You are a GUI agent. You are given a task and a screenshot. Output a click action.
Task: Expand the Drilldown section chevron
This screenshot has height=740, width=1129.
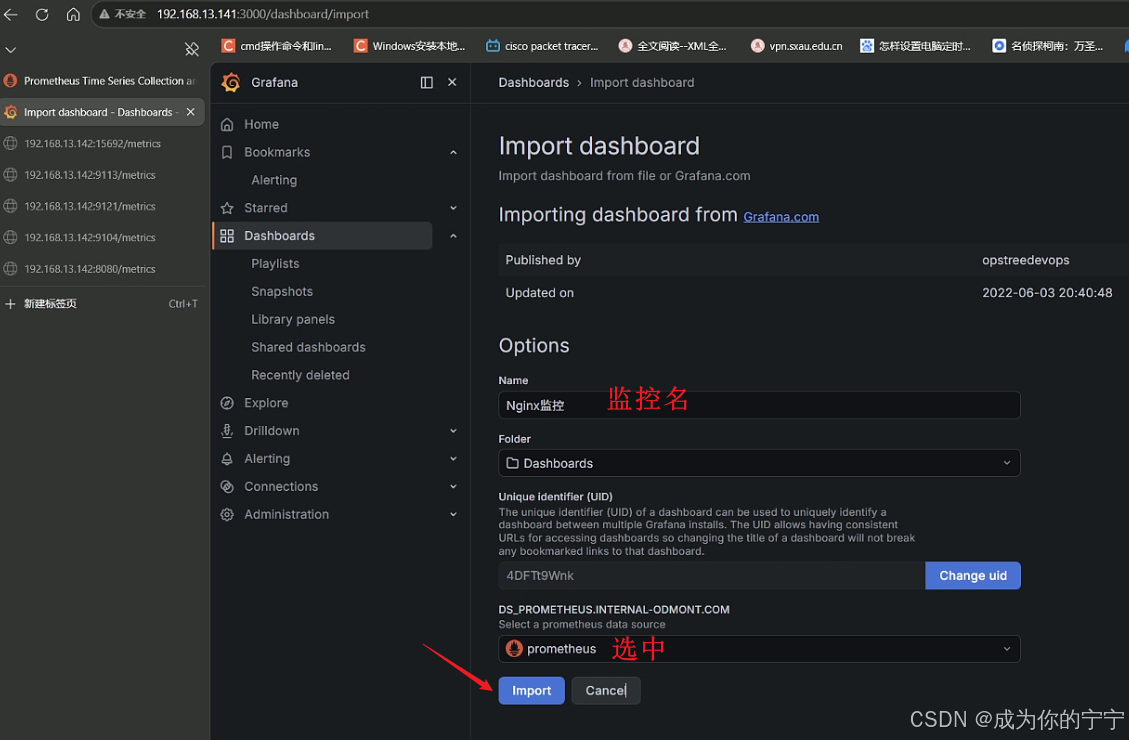pos(453,431)
